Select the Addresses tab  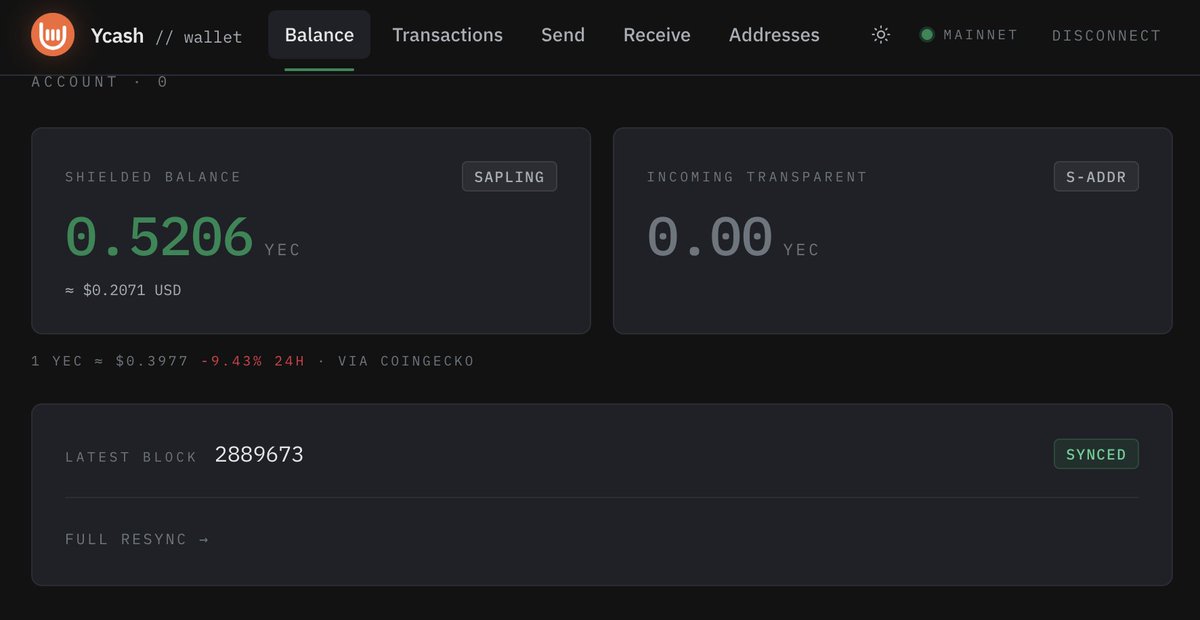pyautogui.click(x=774, y=35)
